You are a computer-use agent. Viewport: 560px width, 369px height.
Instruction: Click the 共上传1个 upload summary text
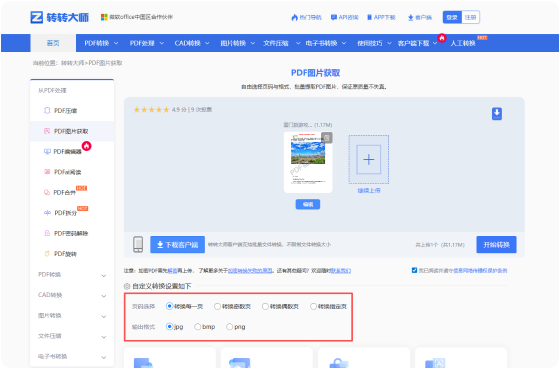(x=440, y=245)
